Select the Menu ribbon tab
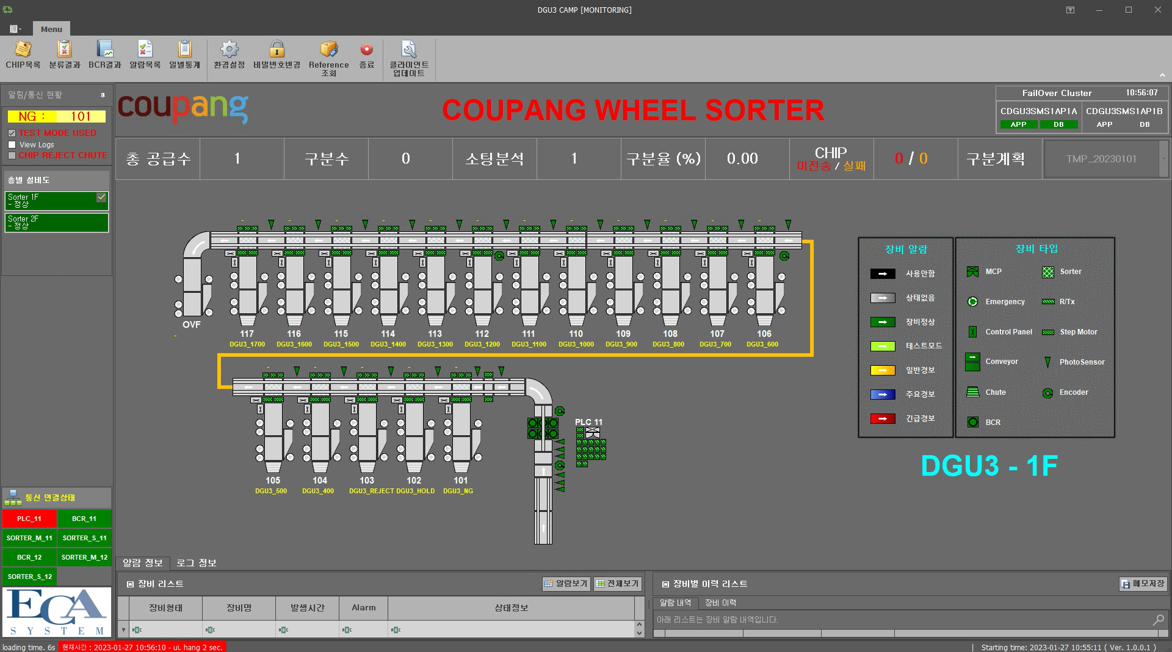Screen dimensions: 1172x652 click(52, 29)
